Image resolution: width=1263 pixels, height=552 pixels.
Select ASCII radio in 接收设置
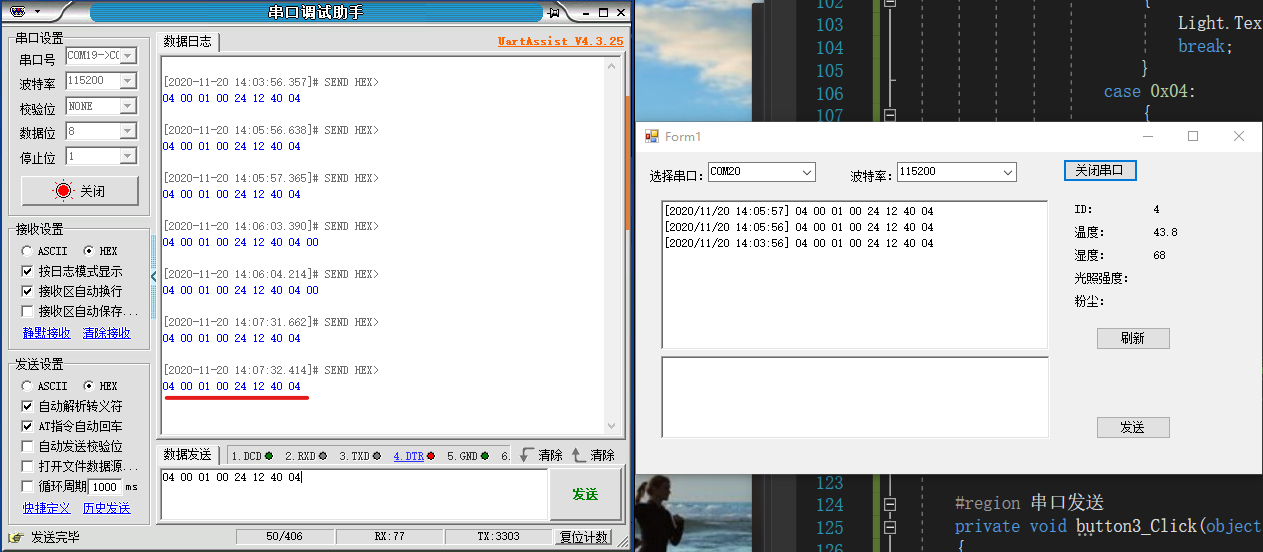click(x=26, y=251)
